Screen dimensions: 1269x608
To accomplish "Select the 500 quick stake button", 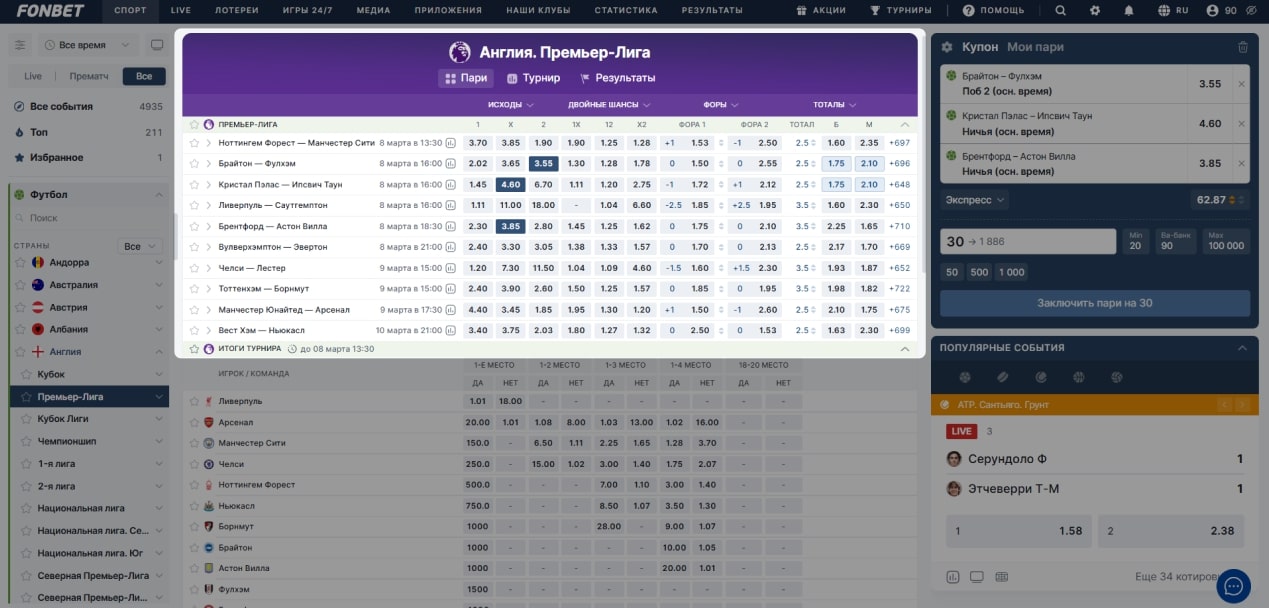I will point(979,272).
